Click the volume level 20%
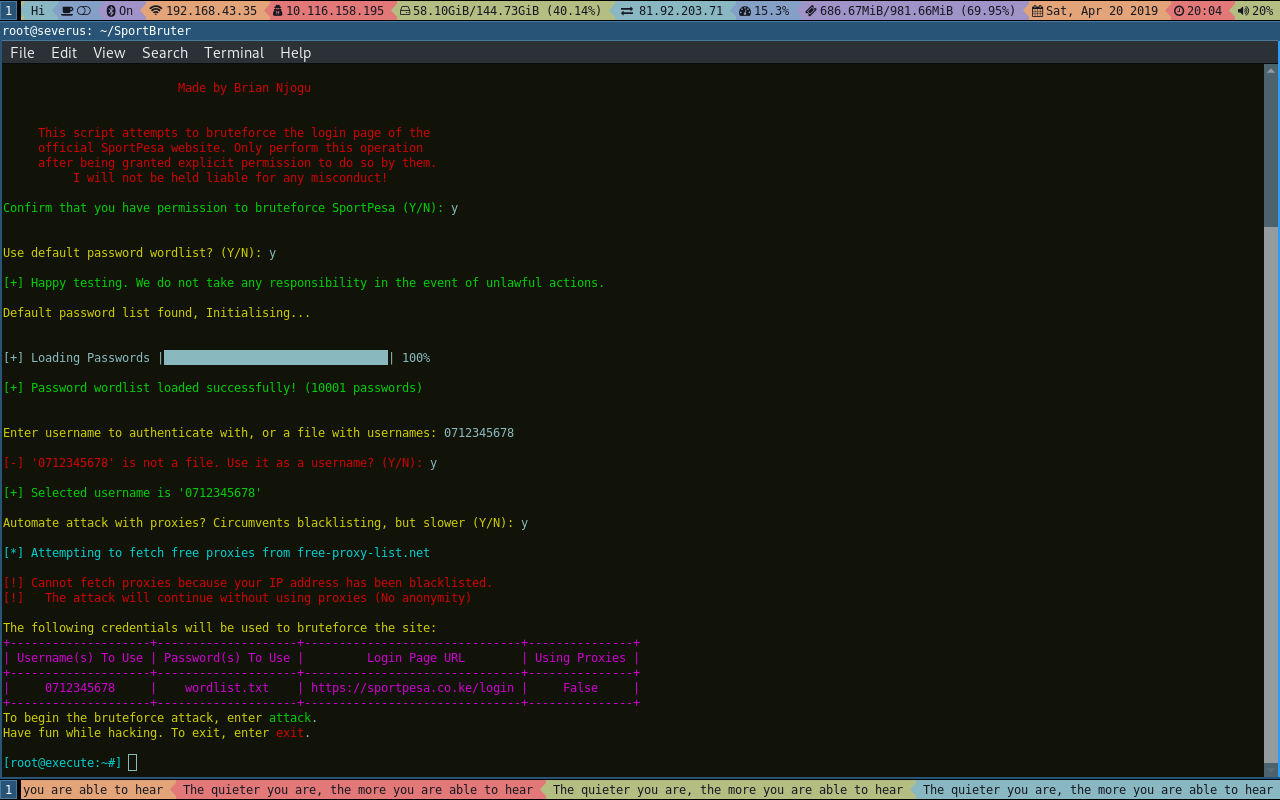This screenshot has height=800, width=1280. [1262, 10]
